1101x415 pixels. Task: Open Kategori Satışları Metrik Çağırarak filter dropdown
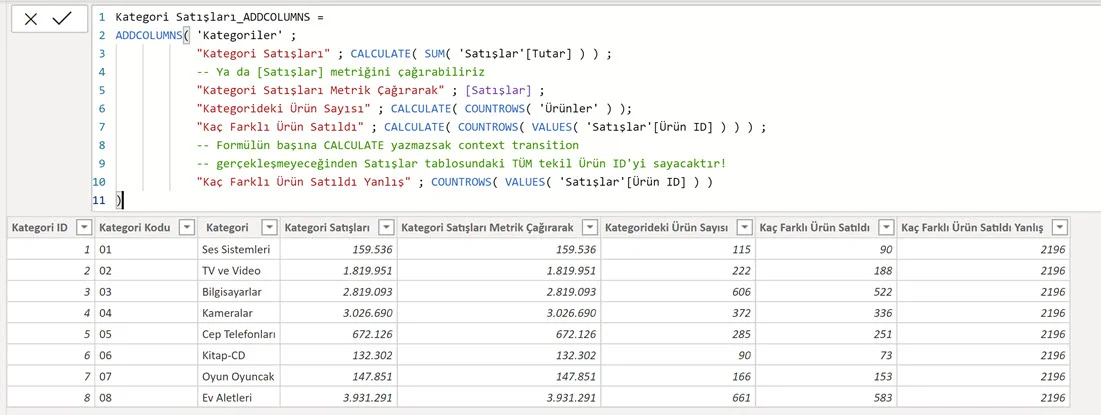[591, 228]
